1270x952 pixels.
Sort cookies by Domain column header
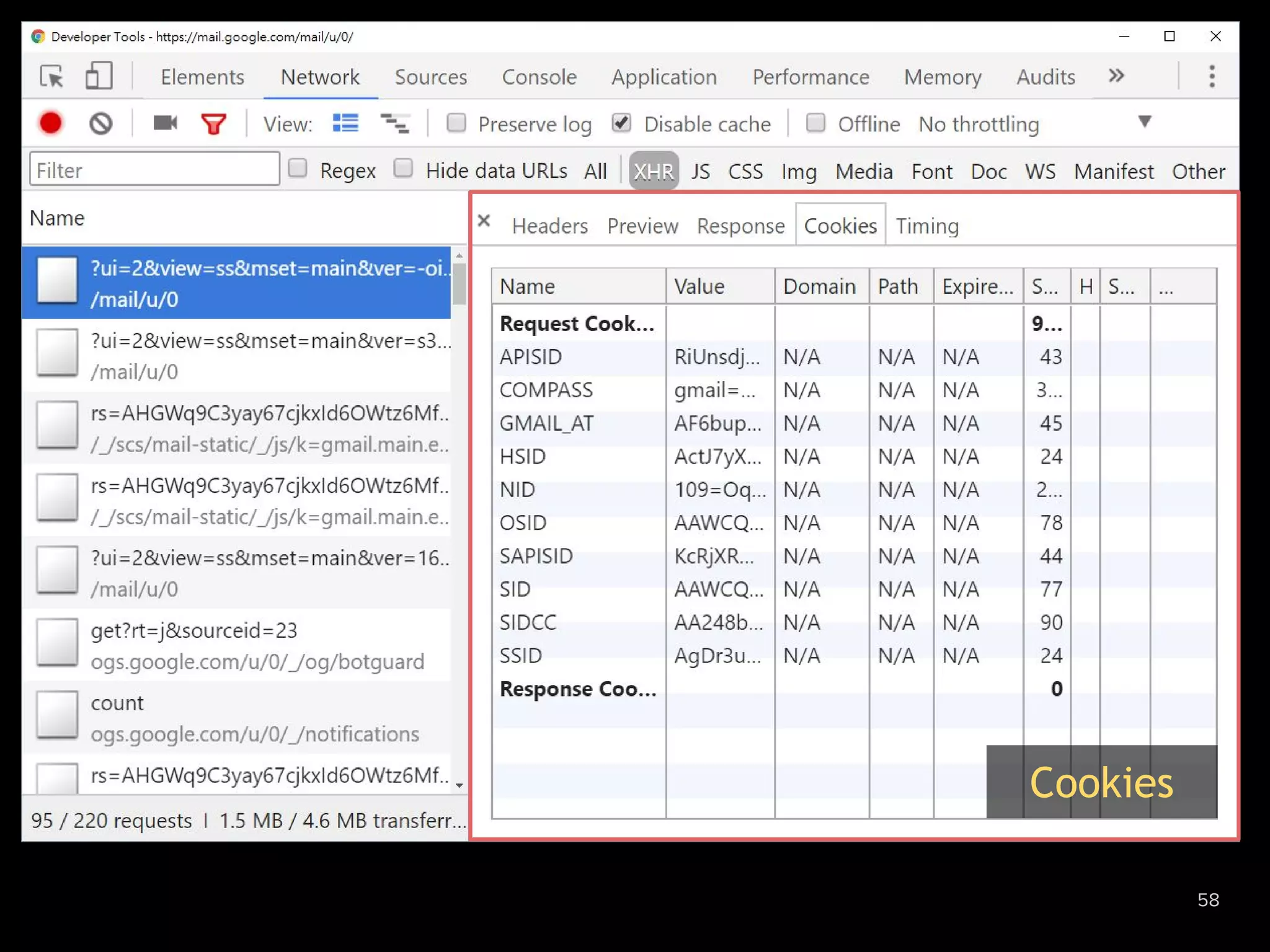822,286
